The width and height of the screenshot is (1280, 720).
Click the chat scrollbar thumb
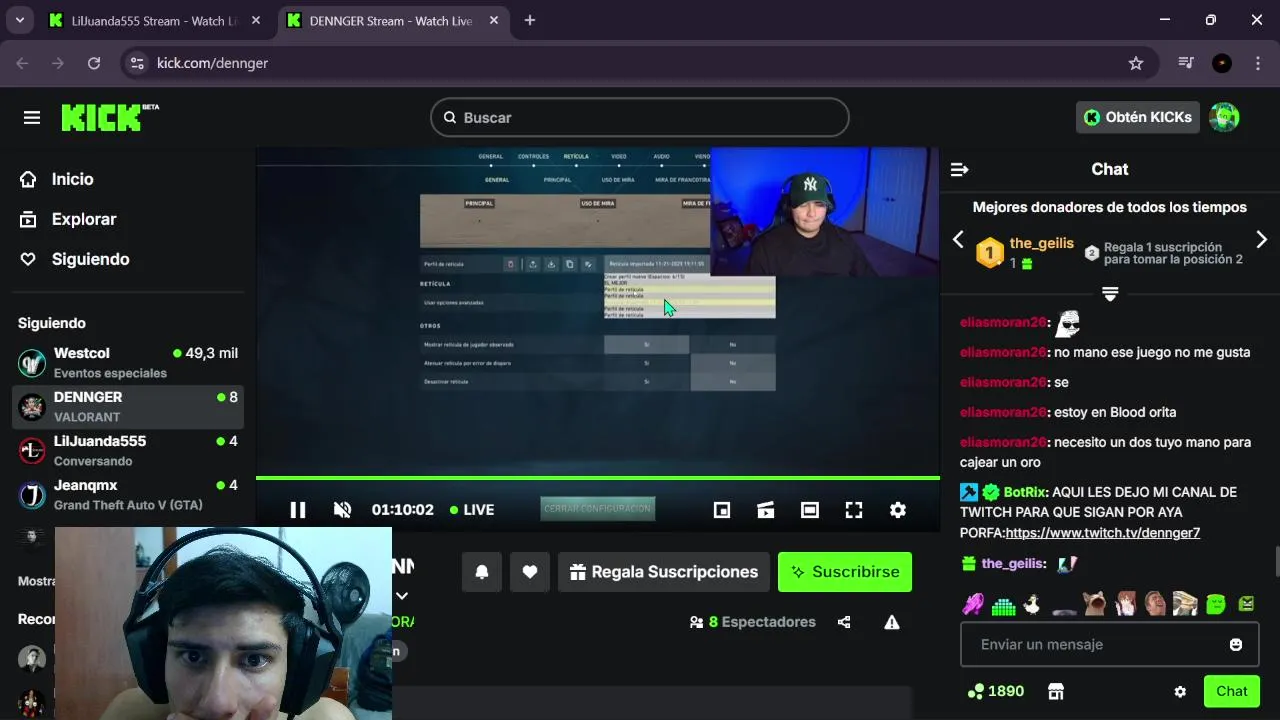(x=1276, y=562)
